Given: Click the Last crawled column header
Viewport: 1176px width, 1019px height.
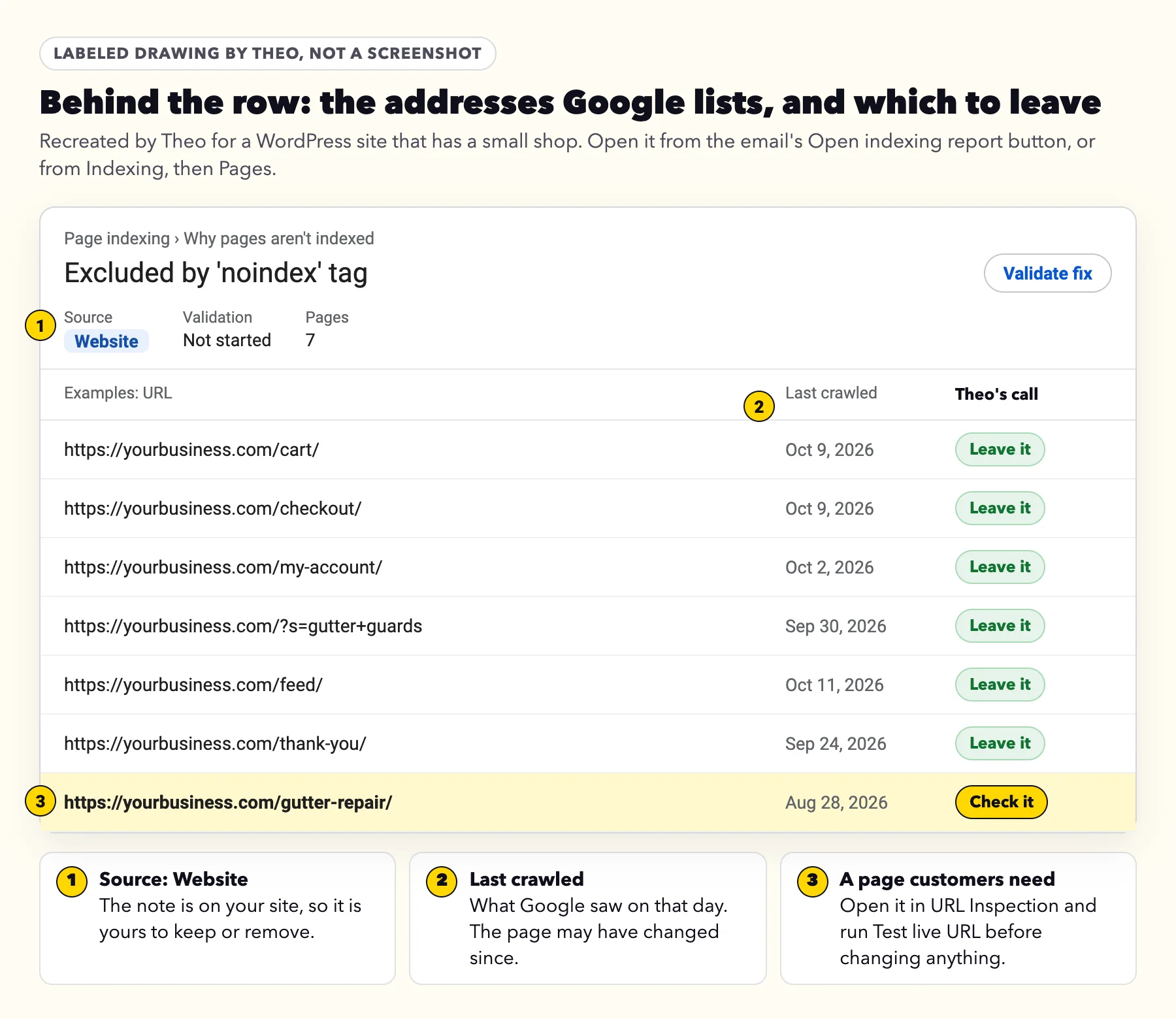Looking at the screenshot, I should tap(831, 393).
